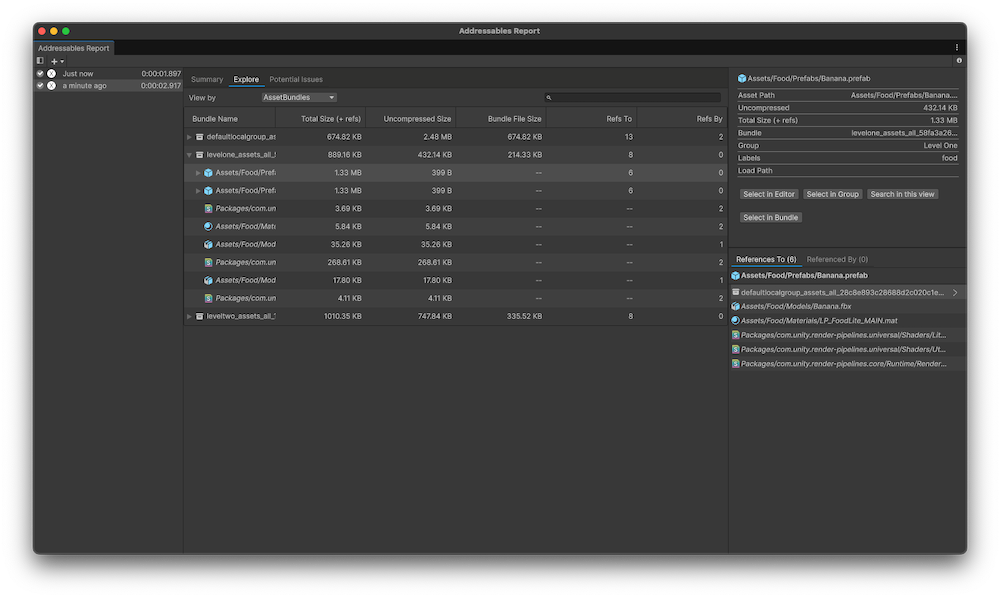Click the material sphere icon on Assets/Food/Materials row
The height and width of the screenshot is (598, 1000).
coord(206,226)
